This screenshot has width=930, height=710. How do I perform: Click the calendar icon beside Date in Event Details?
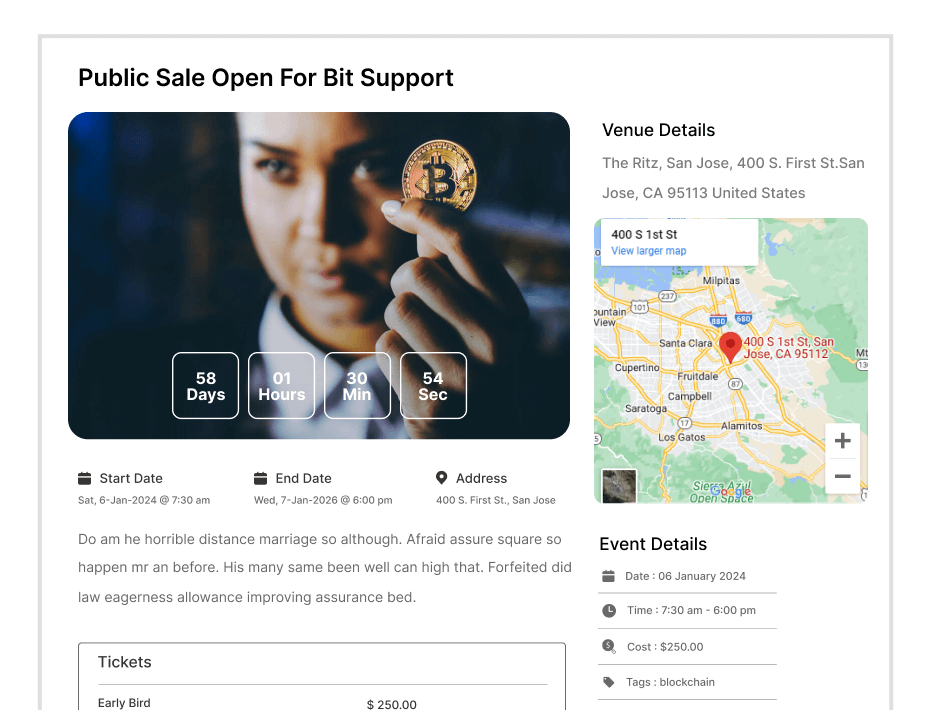pos(609,576)
